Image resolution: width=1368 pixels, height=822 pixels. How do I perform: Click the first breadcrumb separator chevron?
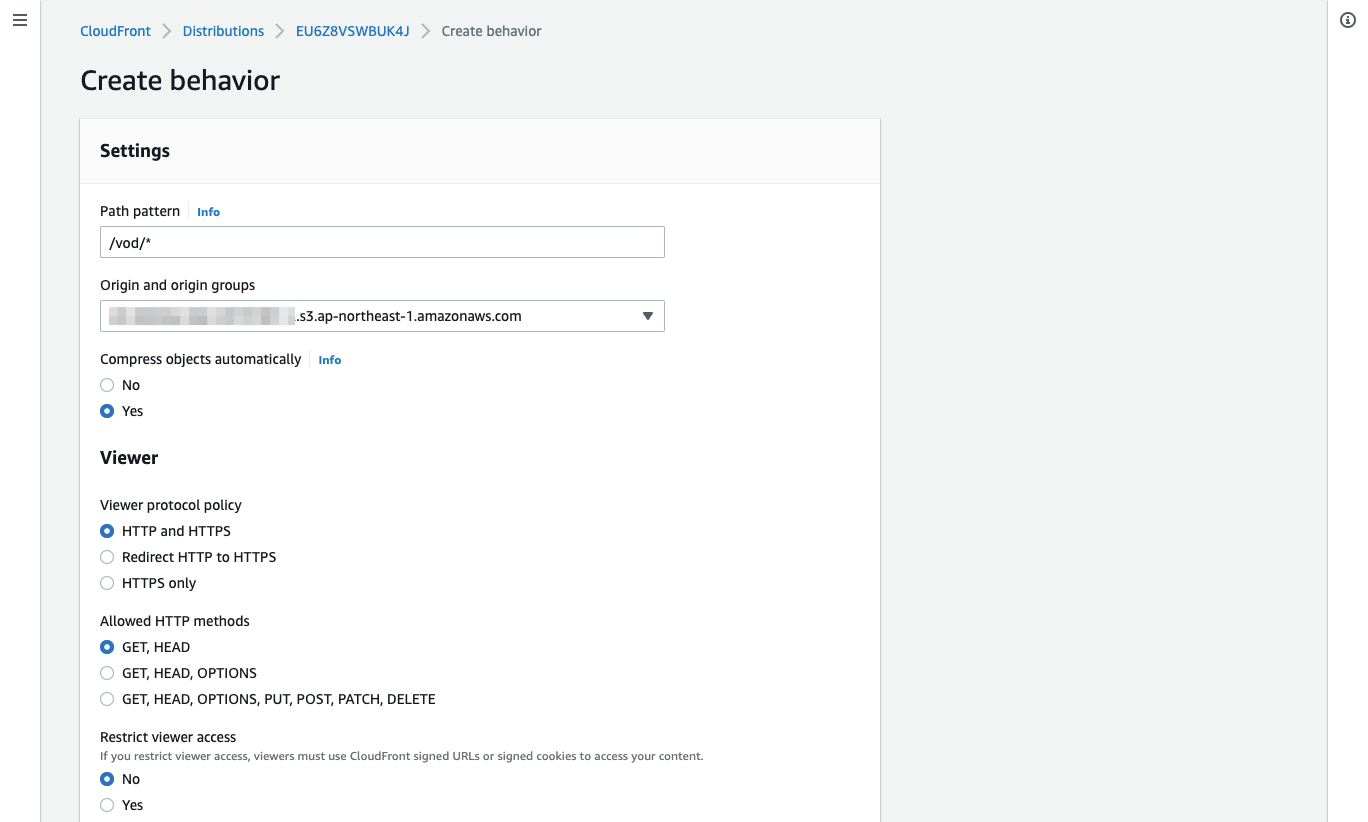167,31
